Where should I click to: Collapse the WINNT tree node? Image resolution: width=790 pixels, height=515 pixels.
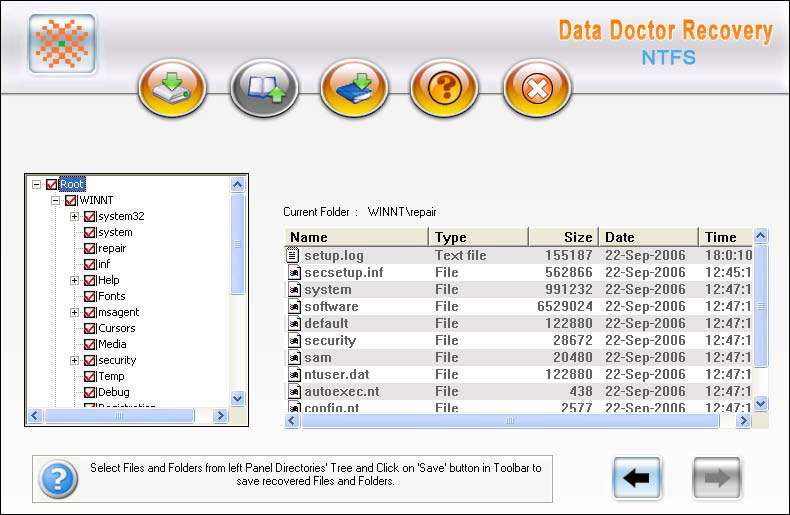coord(55,201)
